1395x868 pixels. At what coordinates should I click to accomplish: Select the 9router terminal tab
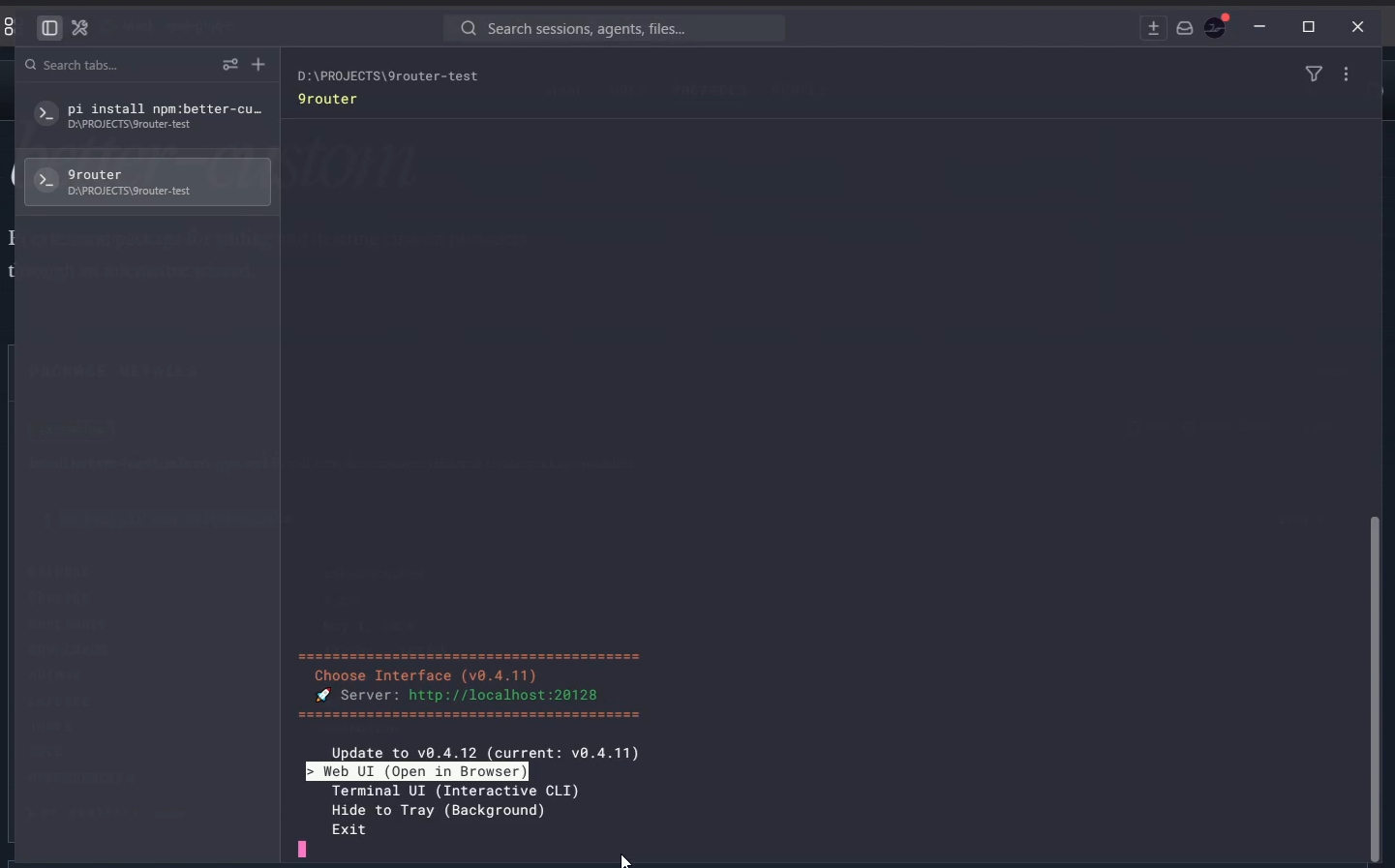coord(147,182)
